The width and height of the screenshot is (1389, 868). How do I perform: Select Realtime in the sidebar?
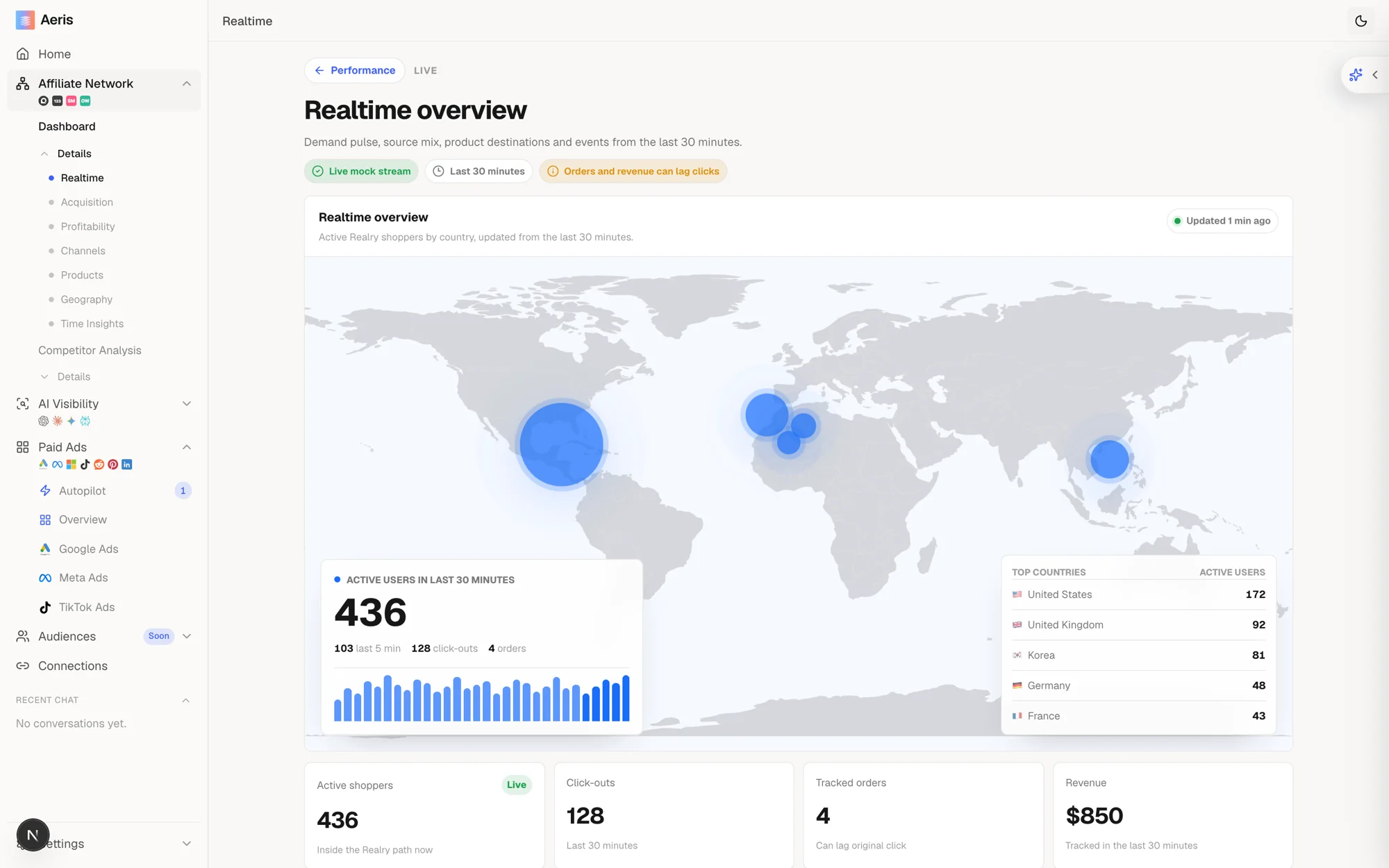tap(82, 178)
